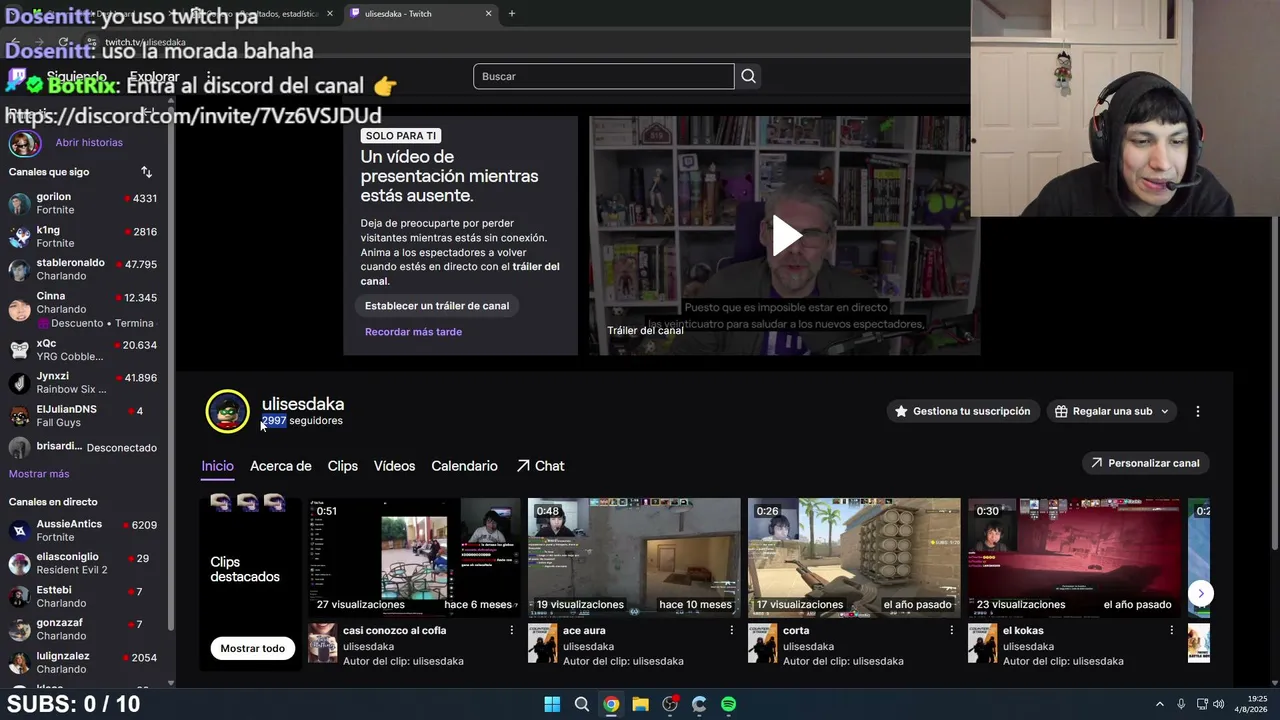Screen dimensions: 1280x720
Task: Expand the Regalar una sub dropdown
Action: 1112,411
